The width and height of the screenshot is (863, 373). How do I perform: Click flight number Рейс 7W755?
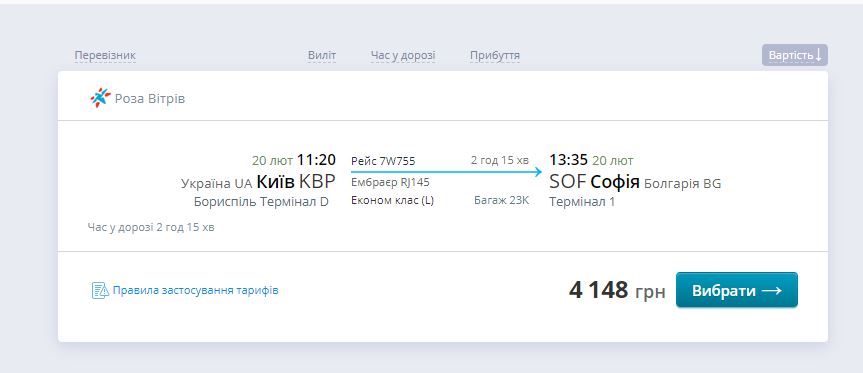tap(383, 161)
